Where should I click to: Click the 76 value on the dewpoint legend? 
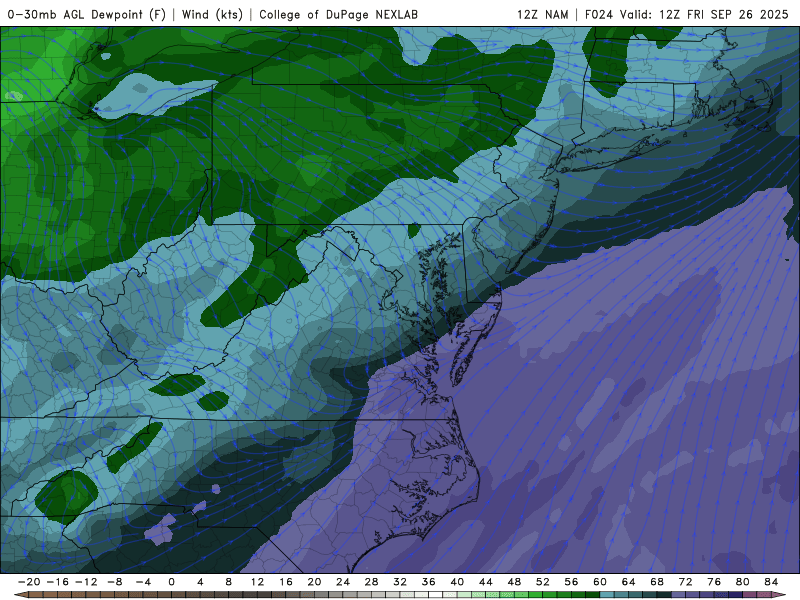coord(714,582)
